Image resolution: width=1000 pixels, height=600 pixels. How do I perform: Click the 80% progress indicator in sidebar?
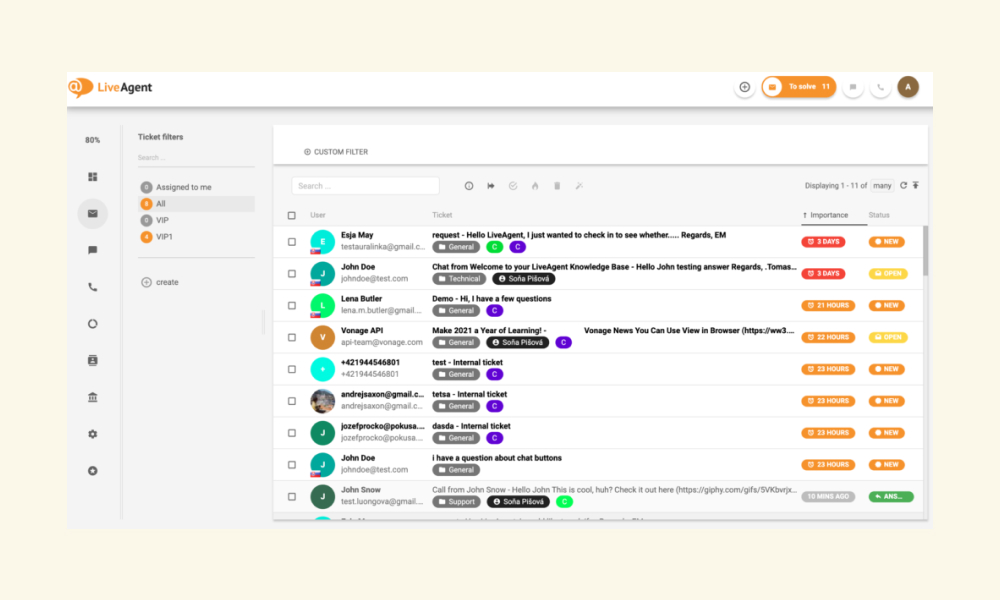[x=92, y=140]
